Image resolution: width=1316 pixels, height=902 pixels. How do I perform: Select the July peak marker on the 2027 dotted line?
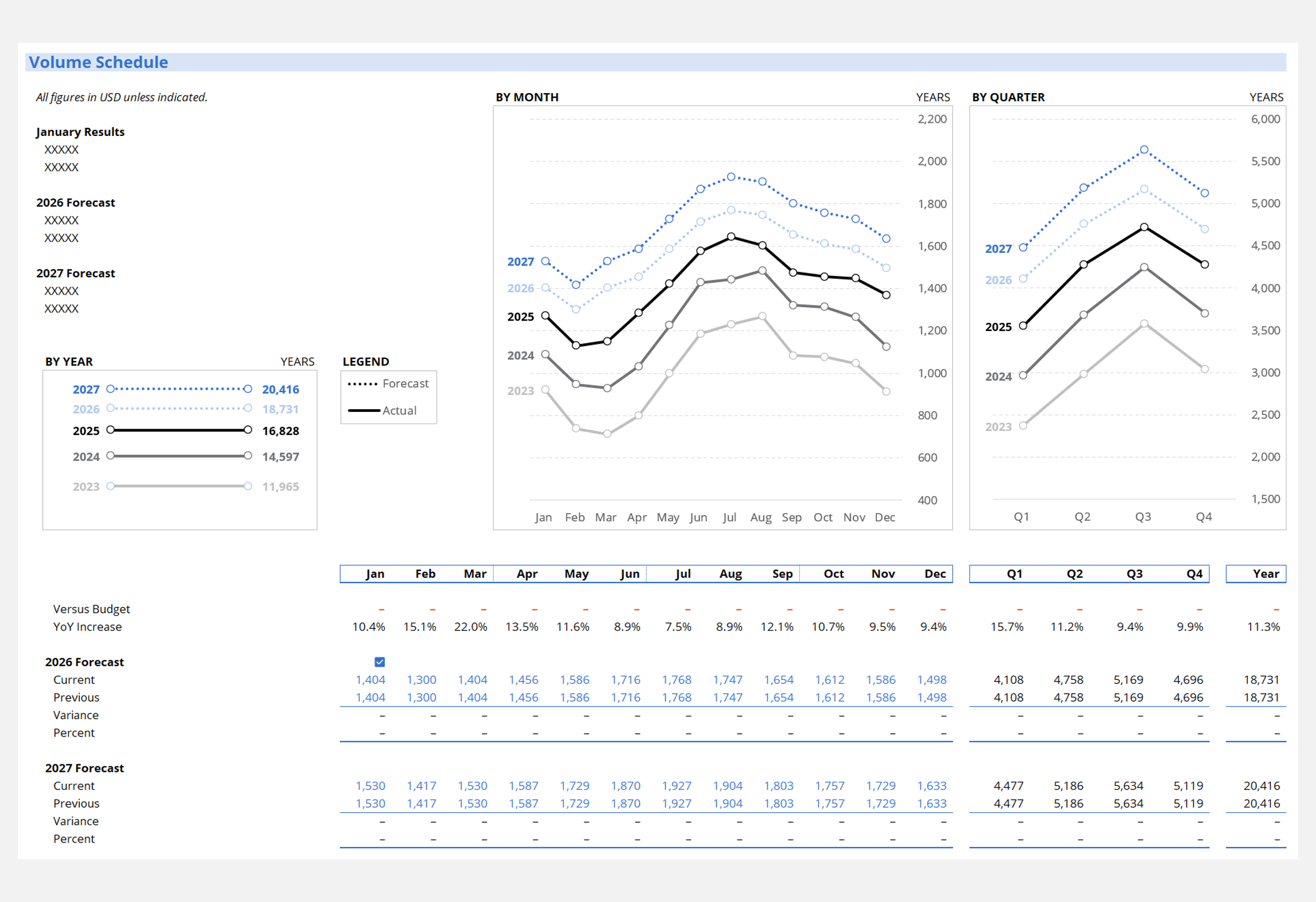[730, 176]
